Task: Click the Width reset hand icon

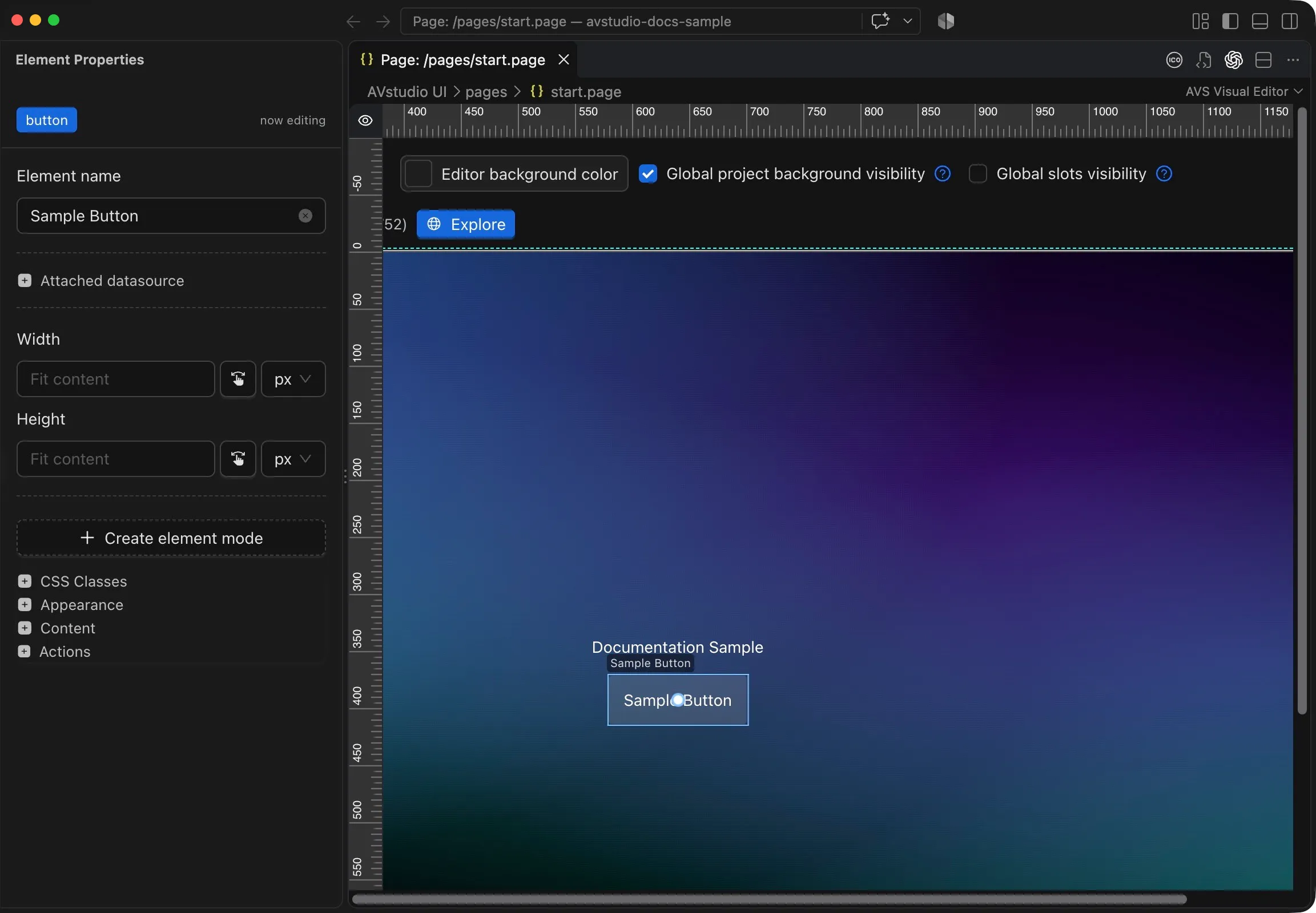Action: (x=238, y=379)
